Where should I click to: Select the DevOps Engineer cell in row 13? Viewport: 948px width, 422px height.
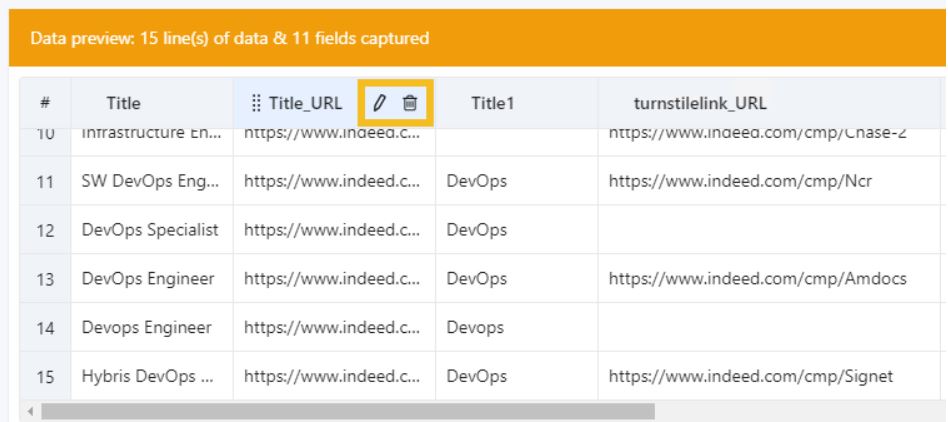point(148,279)
